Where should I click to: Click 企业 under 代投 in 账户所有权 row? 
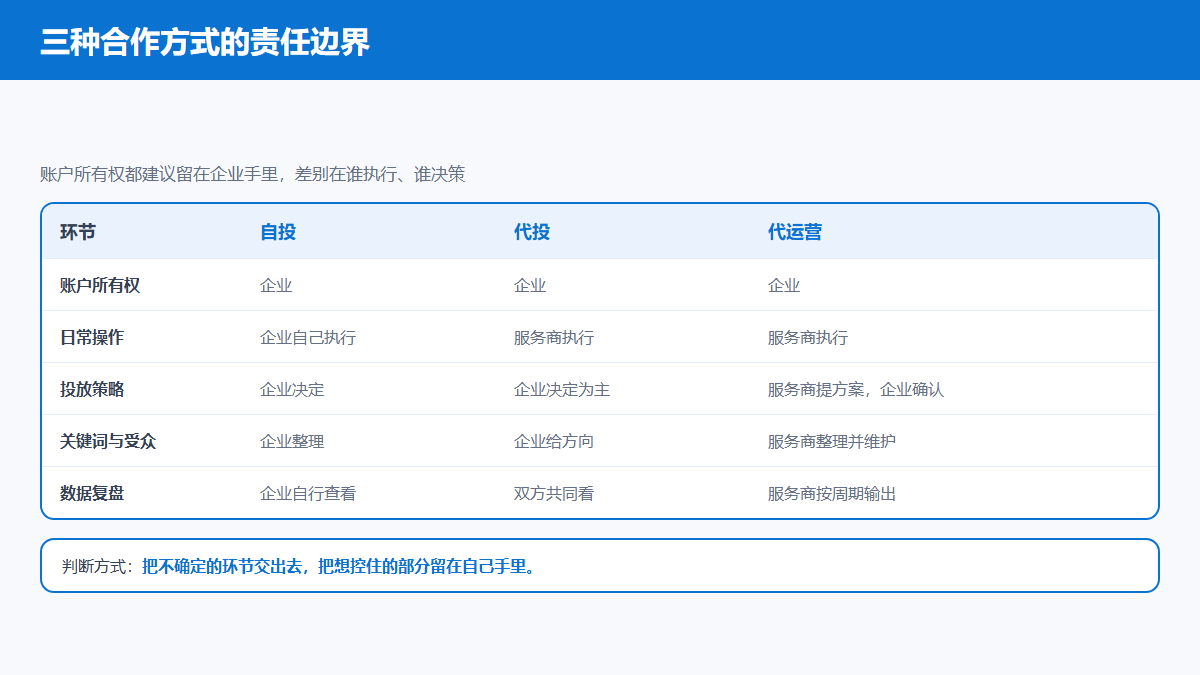[530, 285]
